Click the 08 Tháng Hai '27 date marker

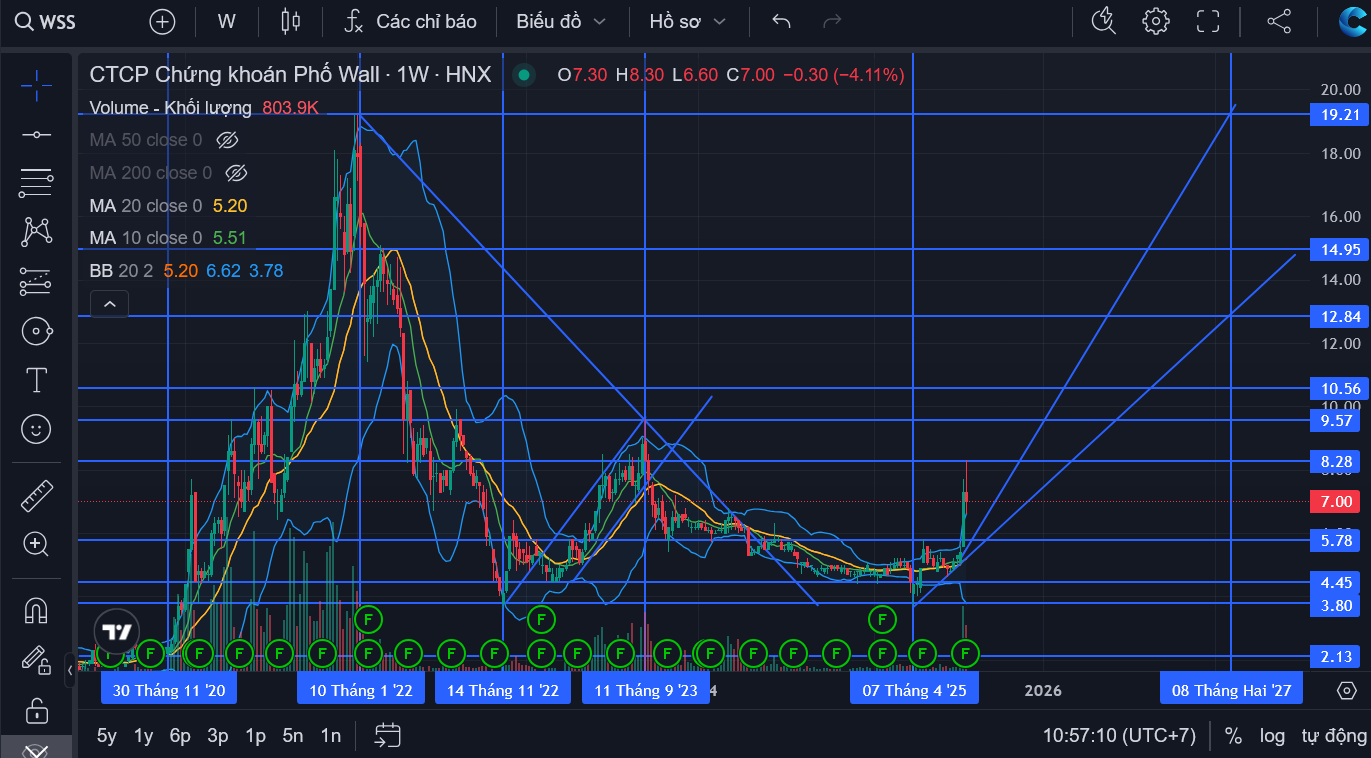pos(1231,690)
